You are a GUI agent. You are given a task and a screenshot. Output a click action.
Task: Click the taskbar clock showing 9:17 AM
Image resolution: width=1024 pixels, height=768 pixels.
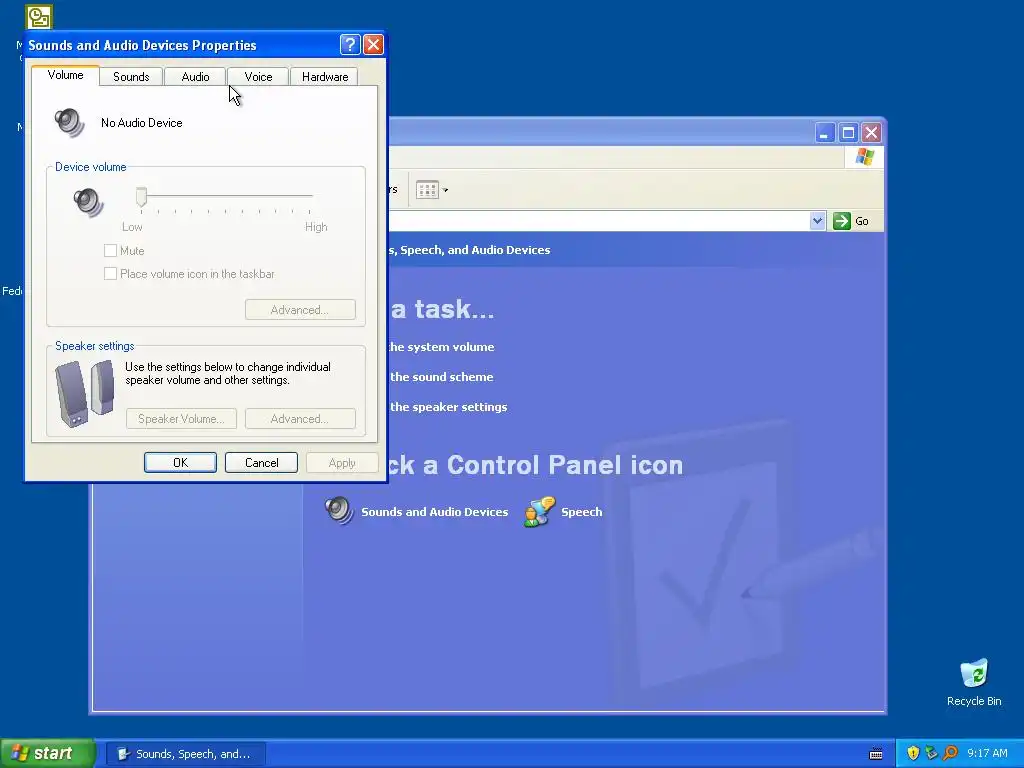click(x=987, y=753)
